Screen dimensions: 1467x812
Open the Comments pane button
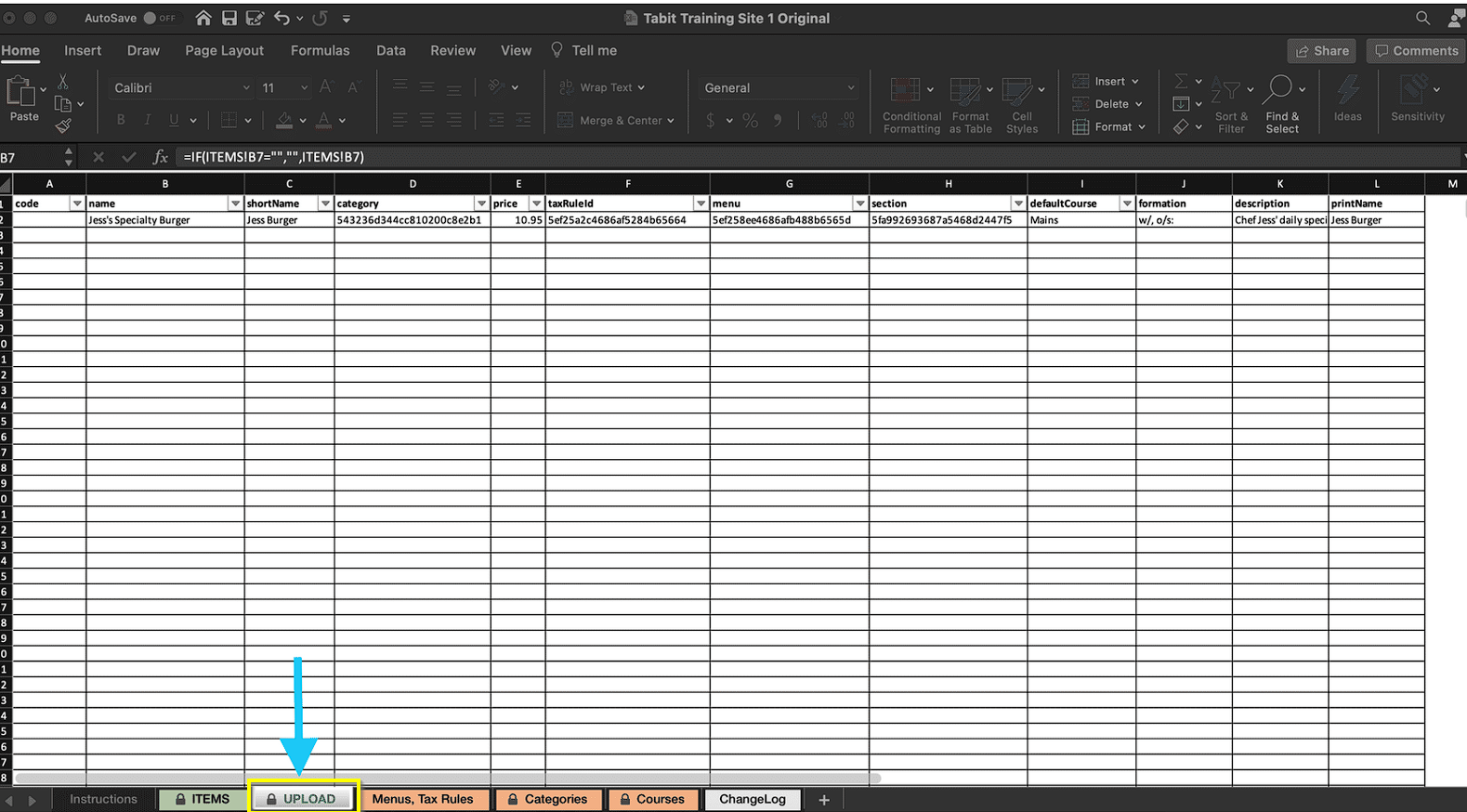pyautogui.click(x=1416, y=51)
